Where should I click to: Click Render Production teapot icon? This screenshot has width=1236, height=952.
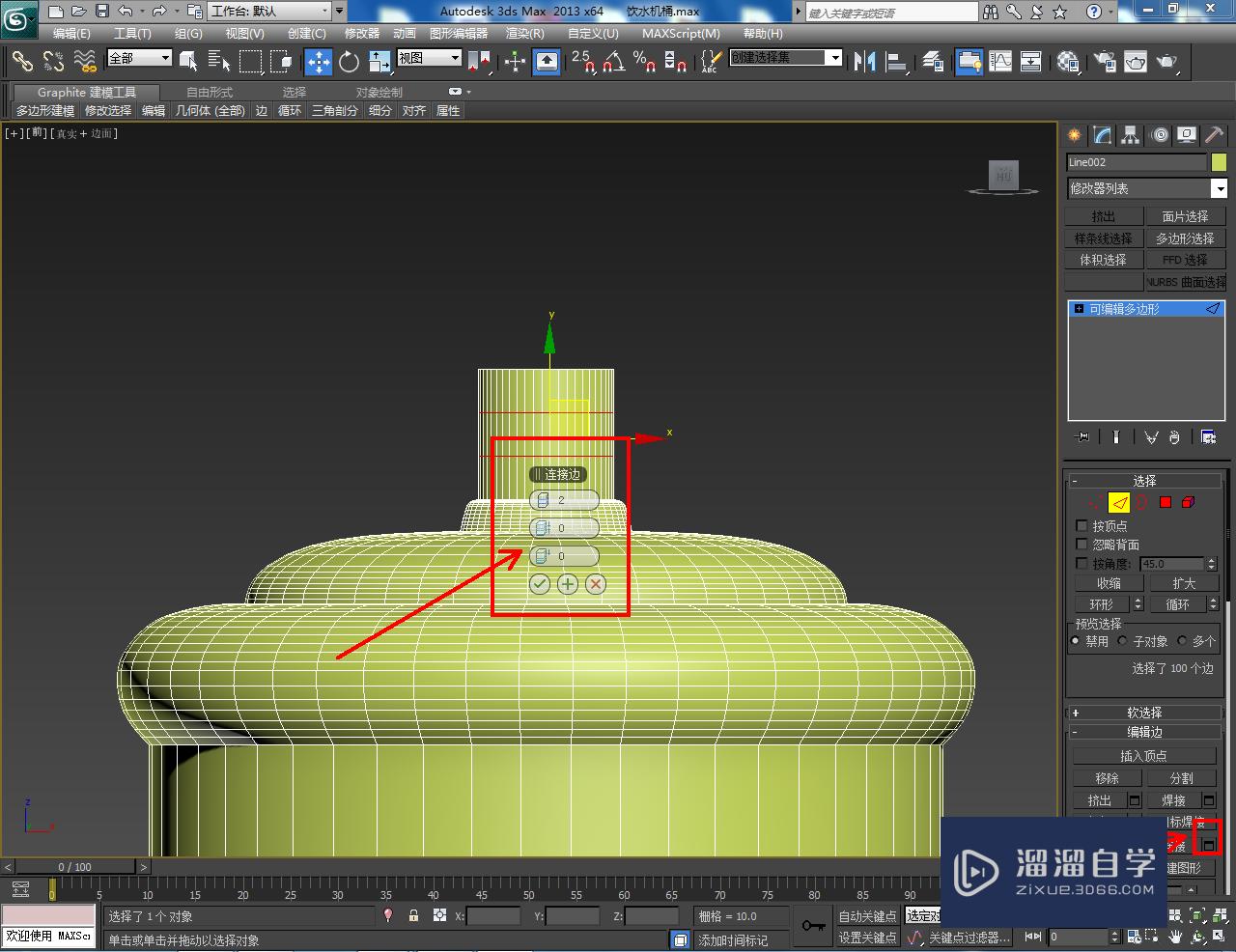[x=1167, y=61]
